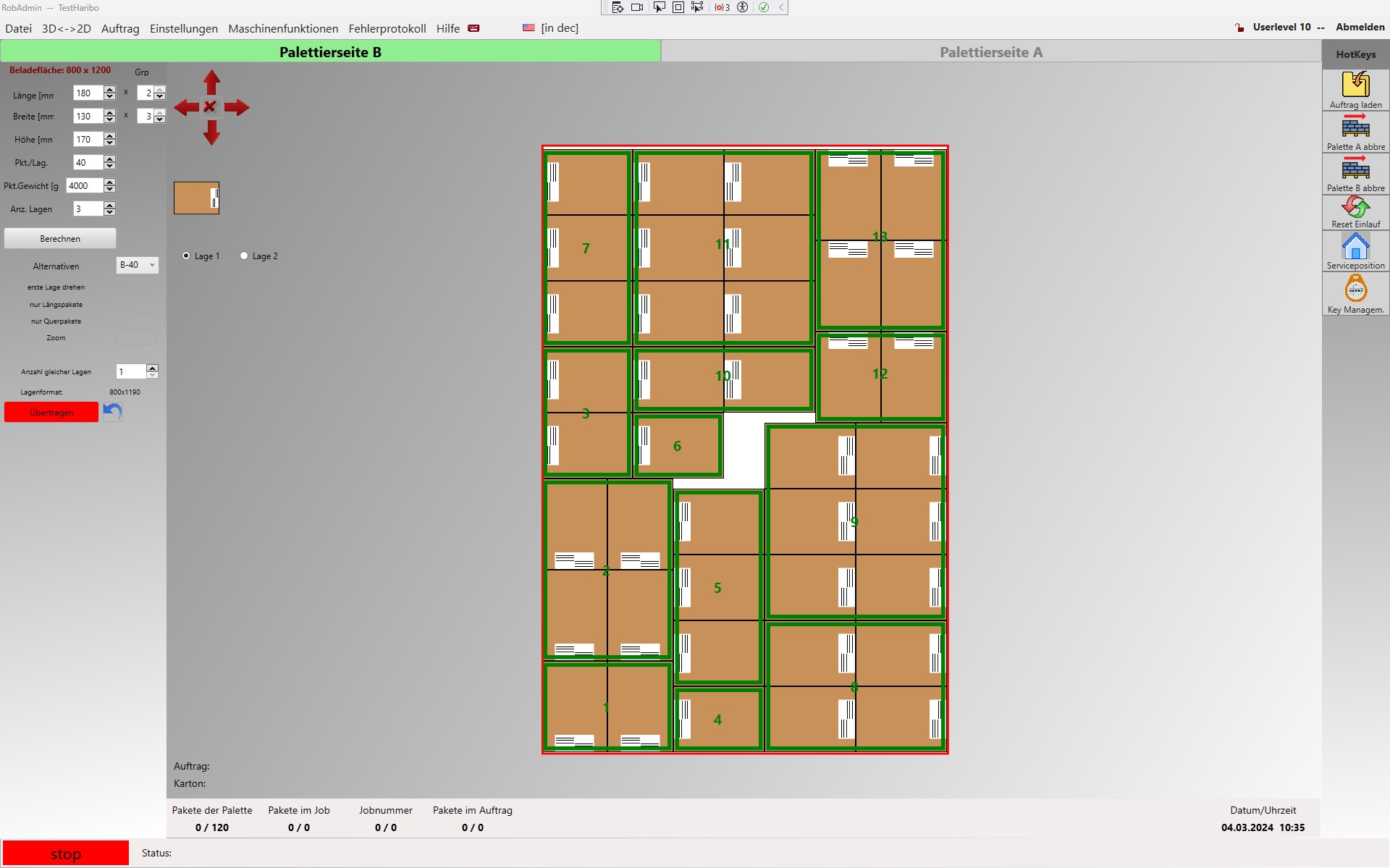
Task: Select package group 4 in pallet layout
Action: coord(718,720)
